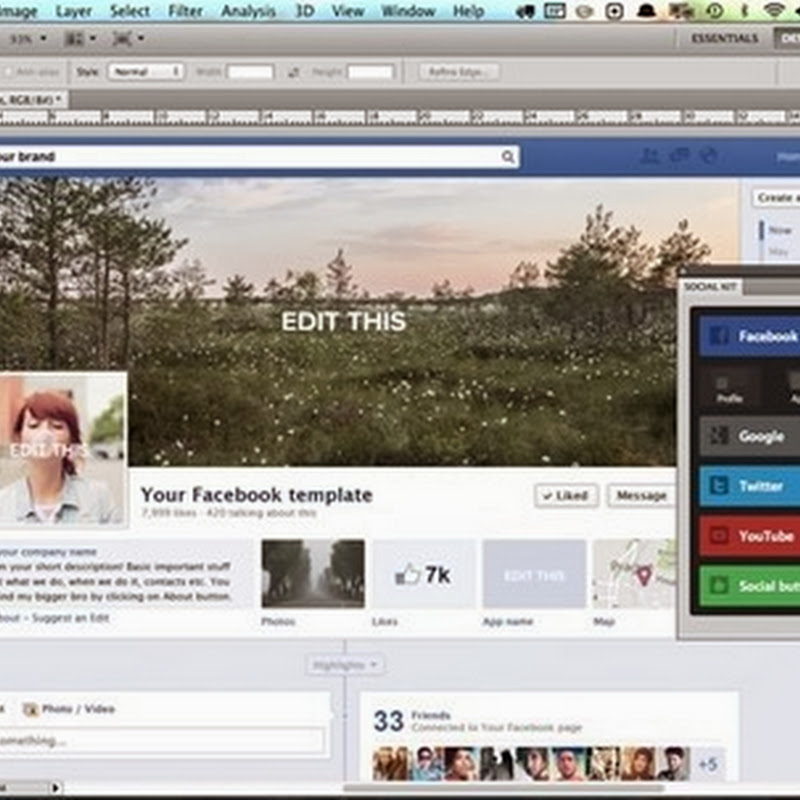Click the Google button in Social Kit
Screen dimensions: 800x800
749,436
